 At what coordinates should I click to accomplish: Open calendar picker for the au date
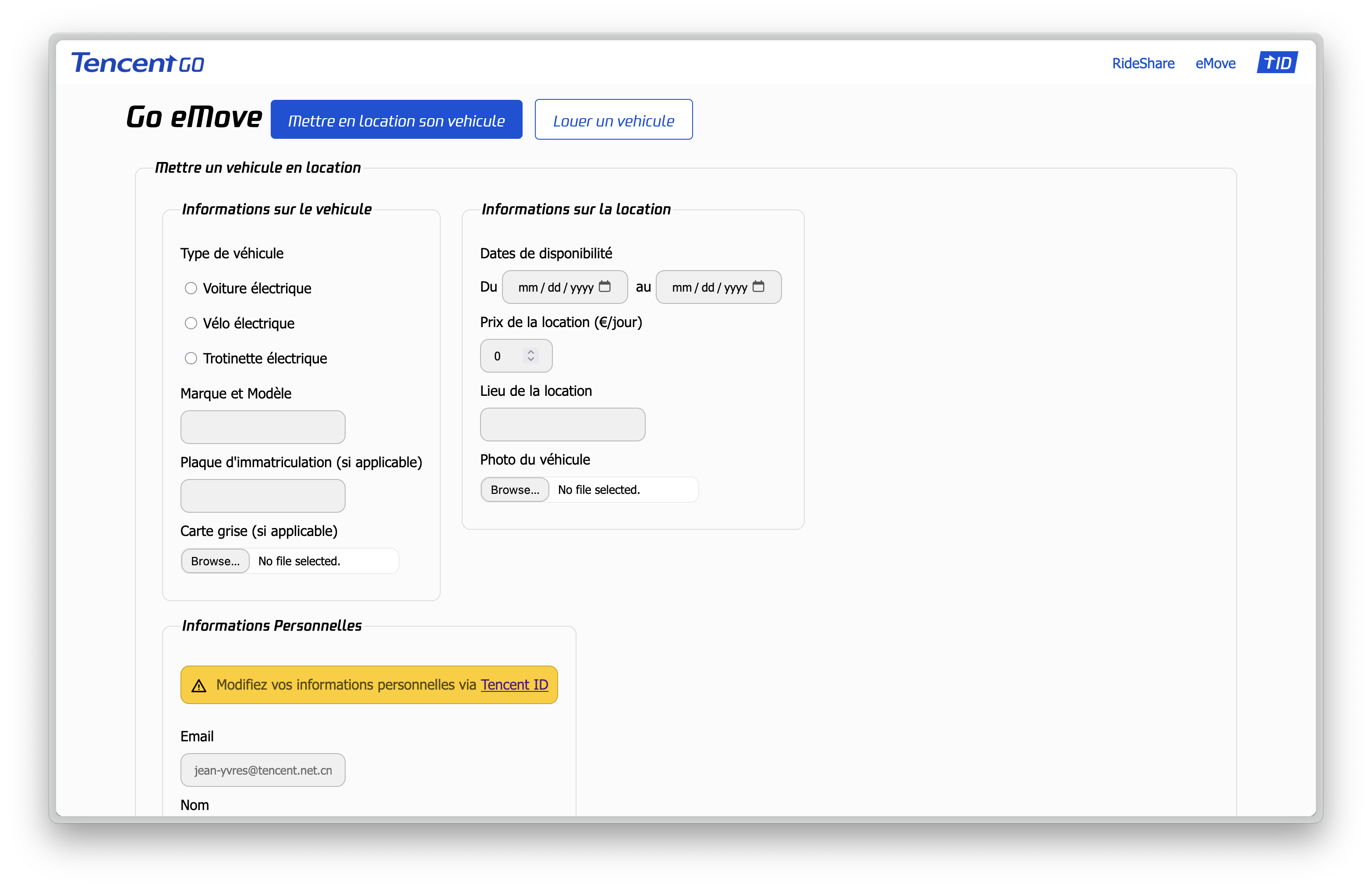click(758, 286)
